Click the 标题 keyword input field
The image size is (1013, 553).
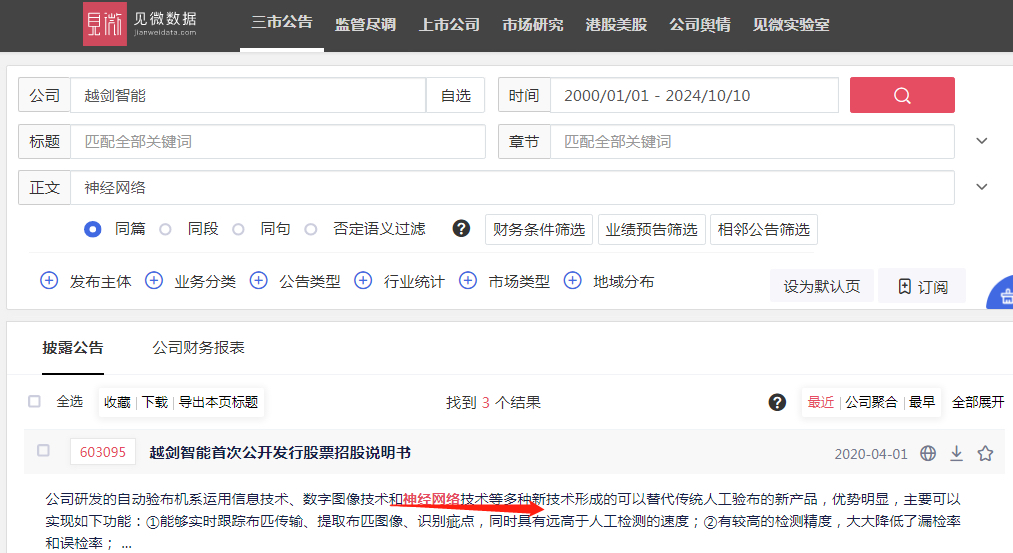click(278, 141)
